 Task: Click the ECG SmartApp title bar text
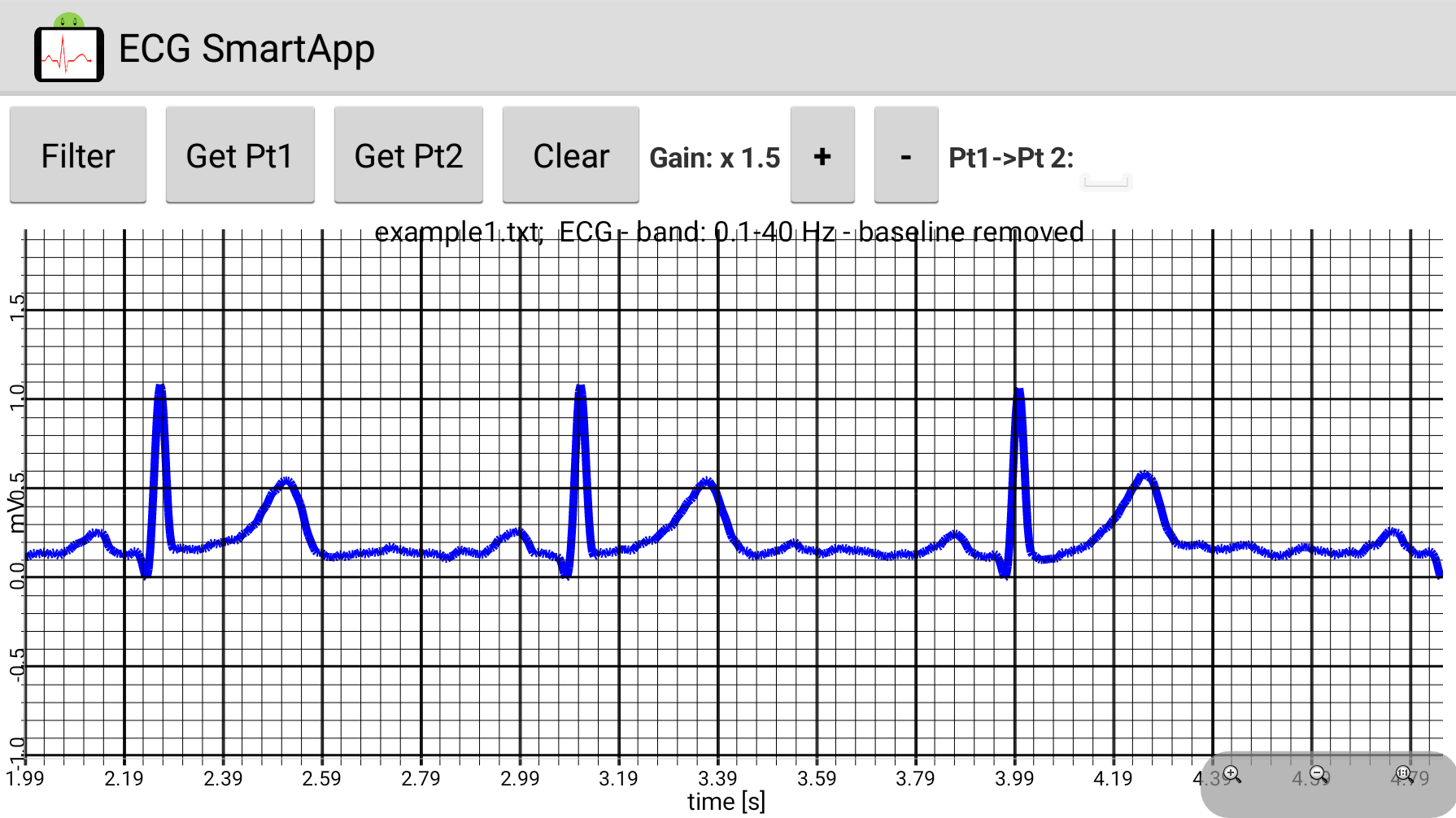point(246,50)
